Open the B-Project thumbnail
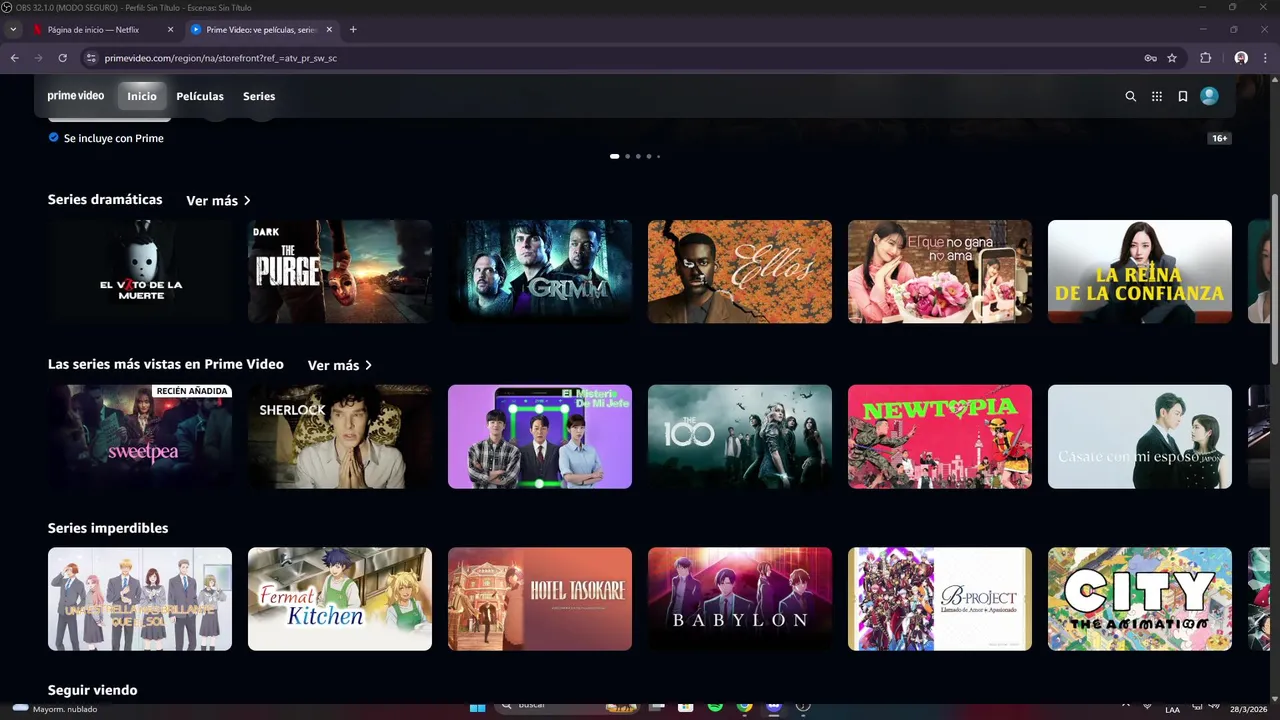 coord(940,599)
